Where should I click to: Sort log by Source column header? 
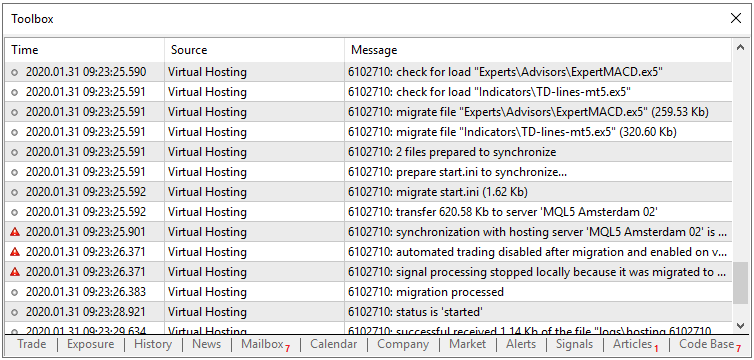pyautogui.click(x=254, y=50)
